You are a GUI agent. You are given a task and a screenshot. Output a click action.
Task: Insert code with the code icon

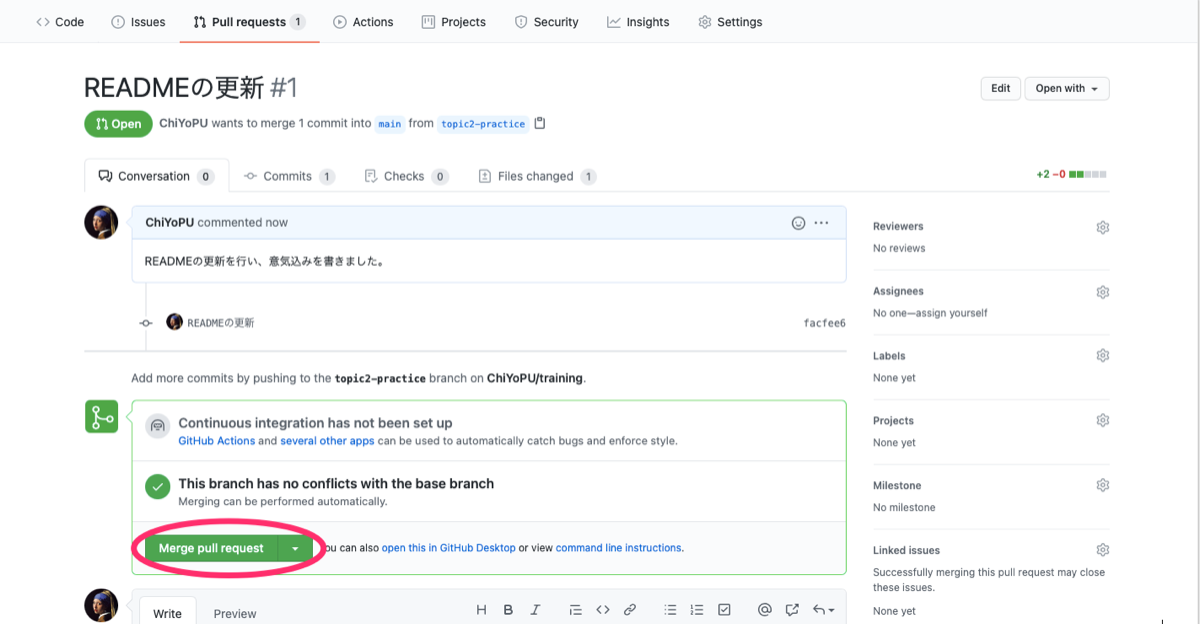[x=603, y=609]
